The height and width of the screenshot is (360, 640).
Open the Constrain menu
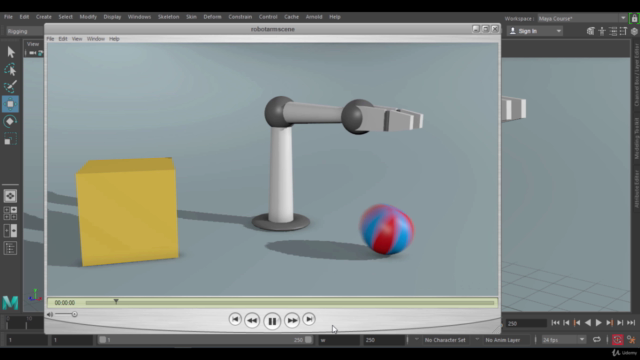[x=240, y=17]
